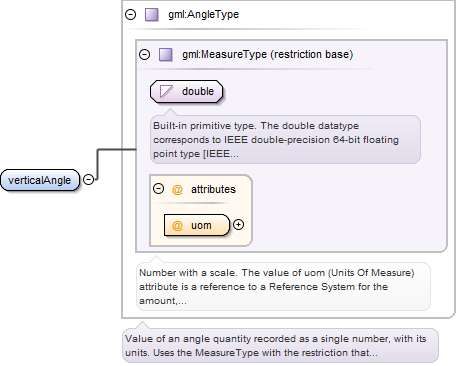Click the gml:MeasureType (restriction base) label

pyautogui.click(x=267, y=54)
